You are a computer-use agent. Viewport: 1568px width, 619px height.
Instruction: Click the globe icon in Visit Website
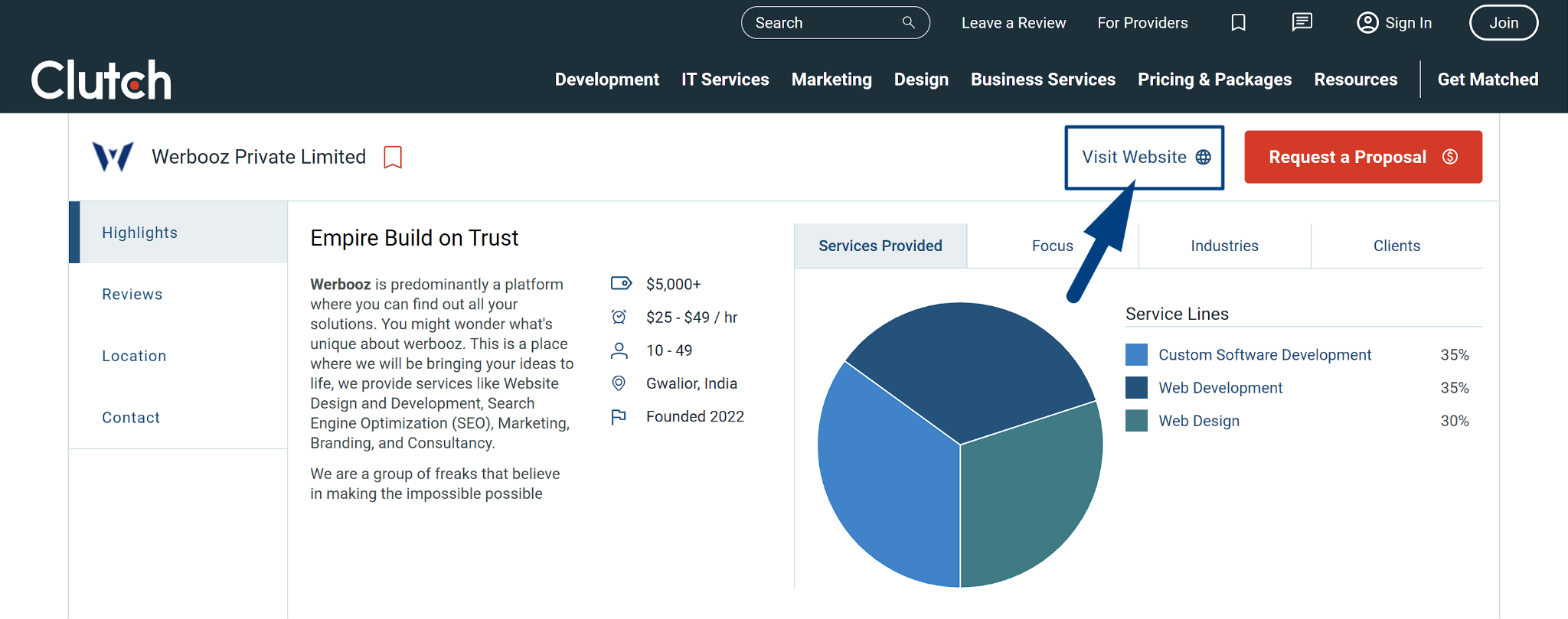coord(1204,157)
